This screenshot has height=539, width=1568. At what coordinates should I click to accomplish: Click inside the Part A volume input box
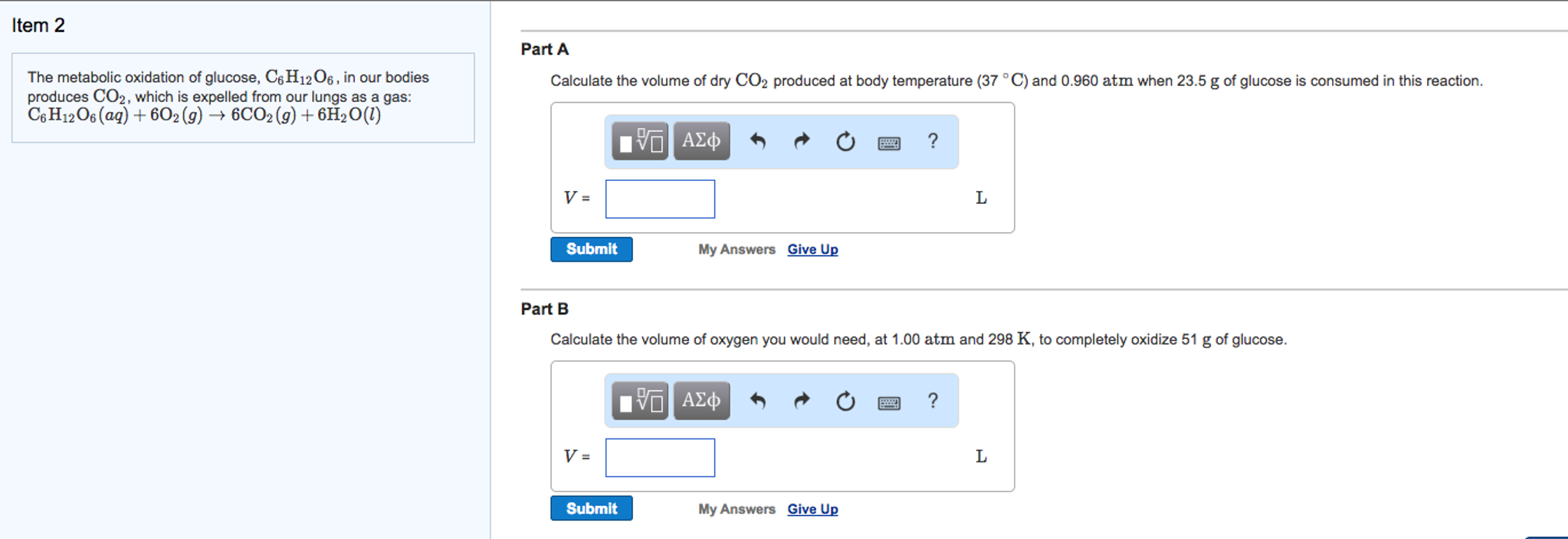pos(659,198)
